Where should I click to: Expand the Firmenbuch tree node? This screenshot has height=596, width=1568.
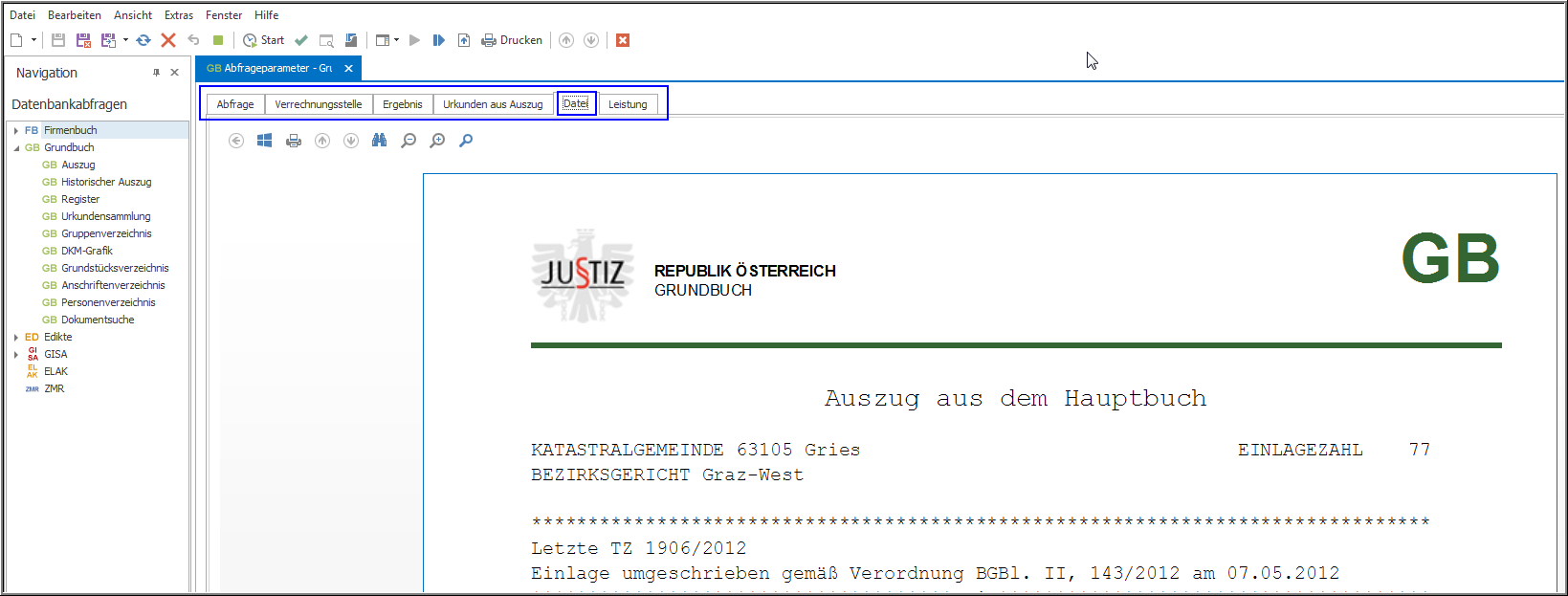click(16, 130)
